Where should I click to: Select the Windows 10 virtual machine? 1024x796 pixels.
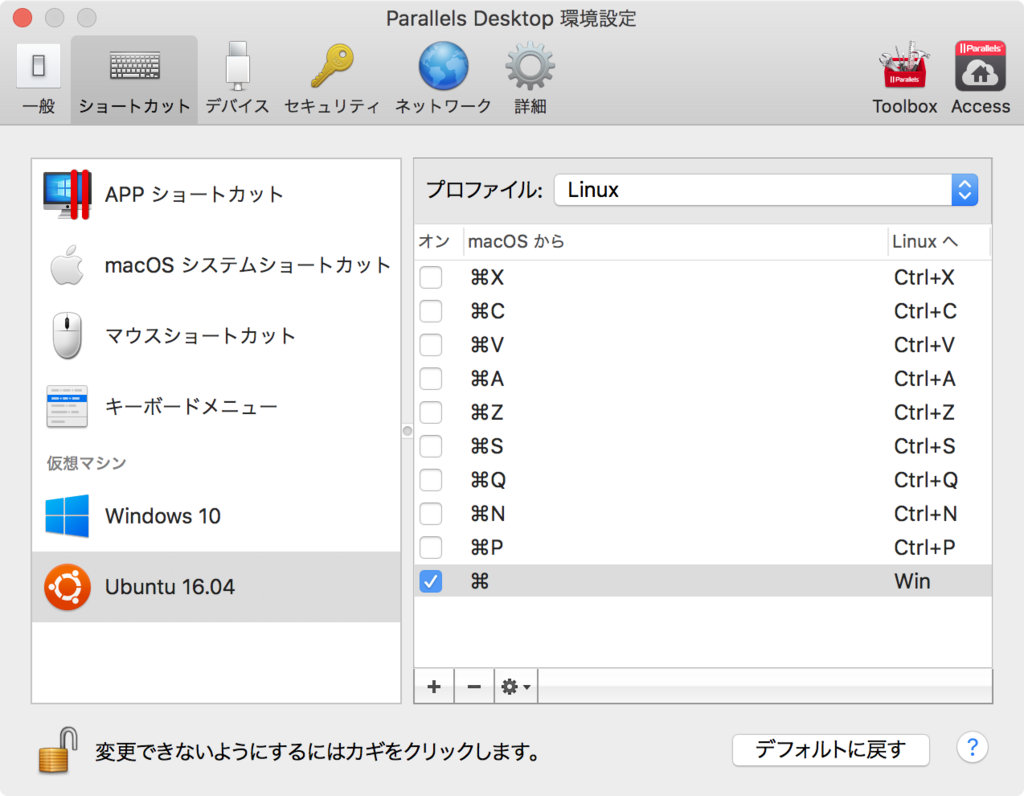click(x=216, y=516)
